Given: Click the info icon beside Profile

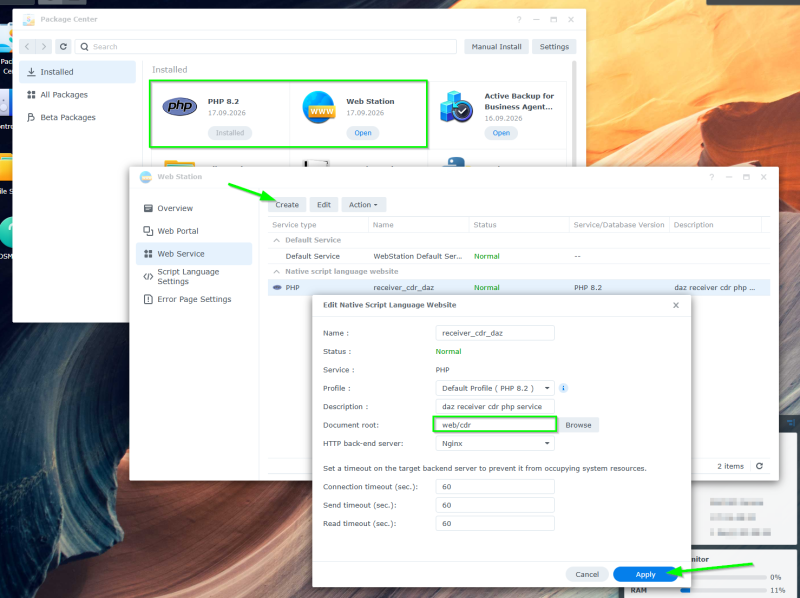Looking at the screenshot, I should pos(563,388).
